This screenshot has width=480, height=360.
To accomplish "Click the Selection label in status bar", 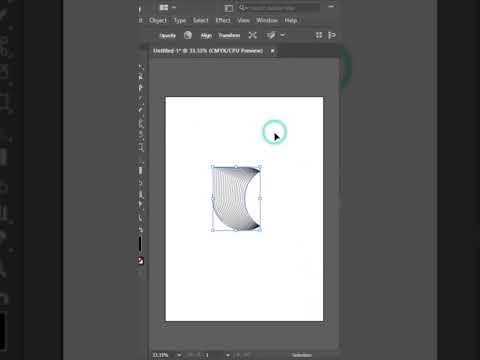I will click(302, 355).
